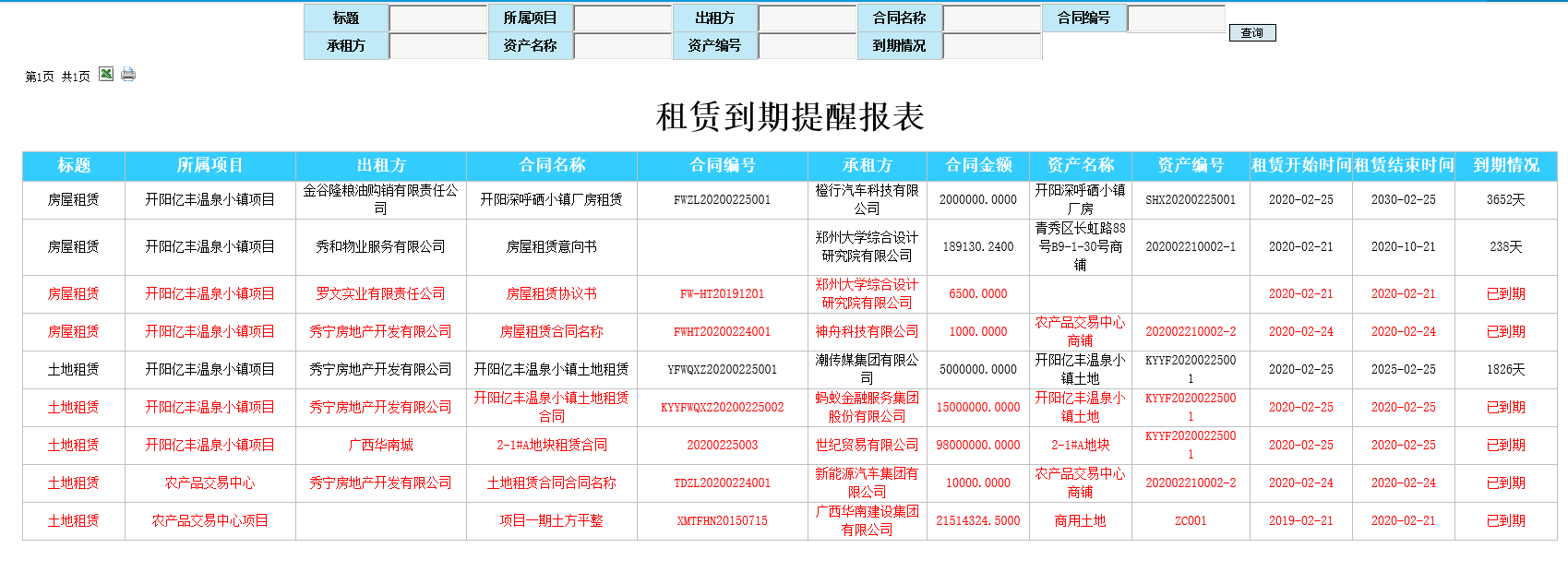Image resolution: width=1568 pixels, height=584 pixels.
Task: Click the 3652天 expiry cell
Action: pos(1505,199)
